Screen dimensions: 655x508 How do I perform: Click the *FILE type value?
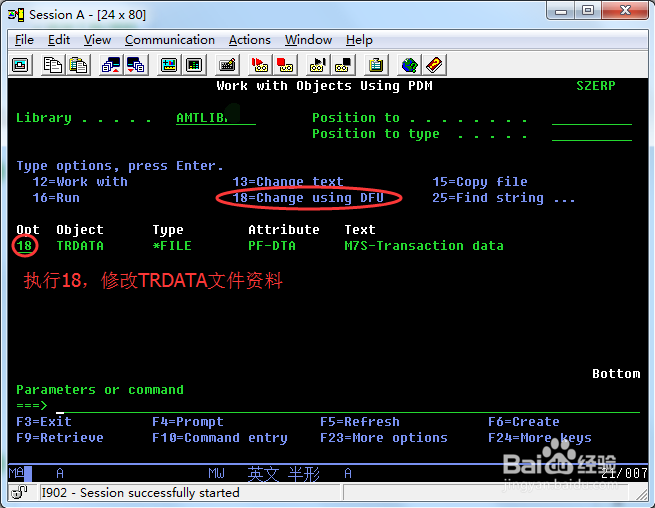(172, 246)
